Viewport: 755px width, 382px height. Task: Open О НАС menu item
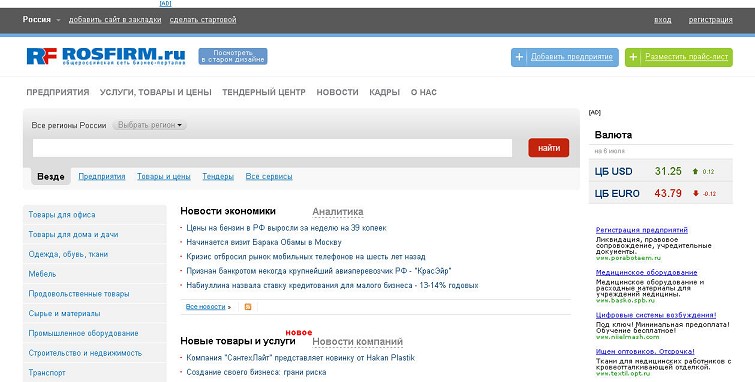point(424,92)
